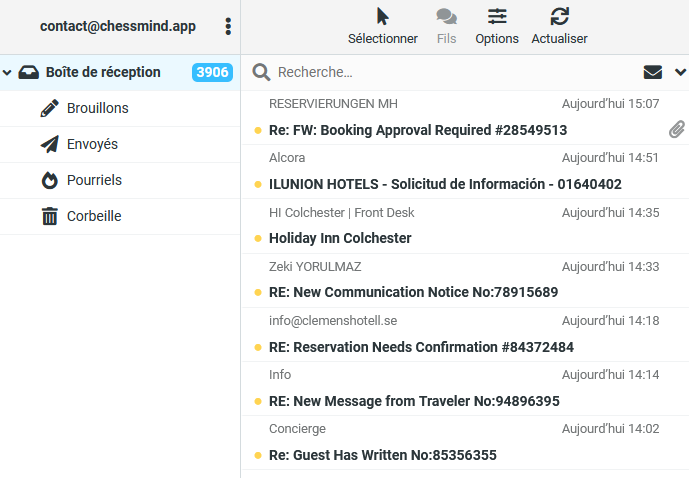Open the Brouillons folder
This screenshot has height=478, width=689.
[x=120, y=109]
